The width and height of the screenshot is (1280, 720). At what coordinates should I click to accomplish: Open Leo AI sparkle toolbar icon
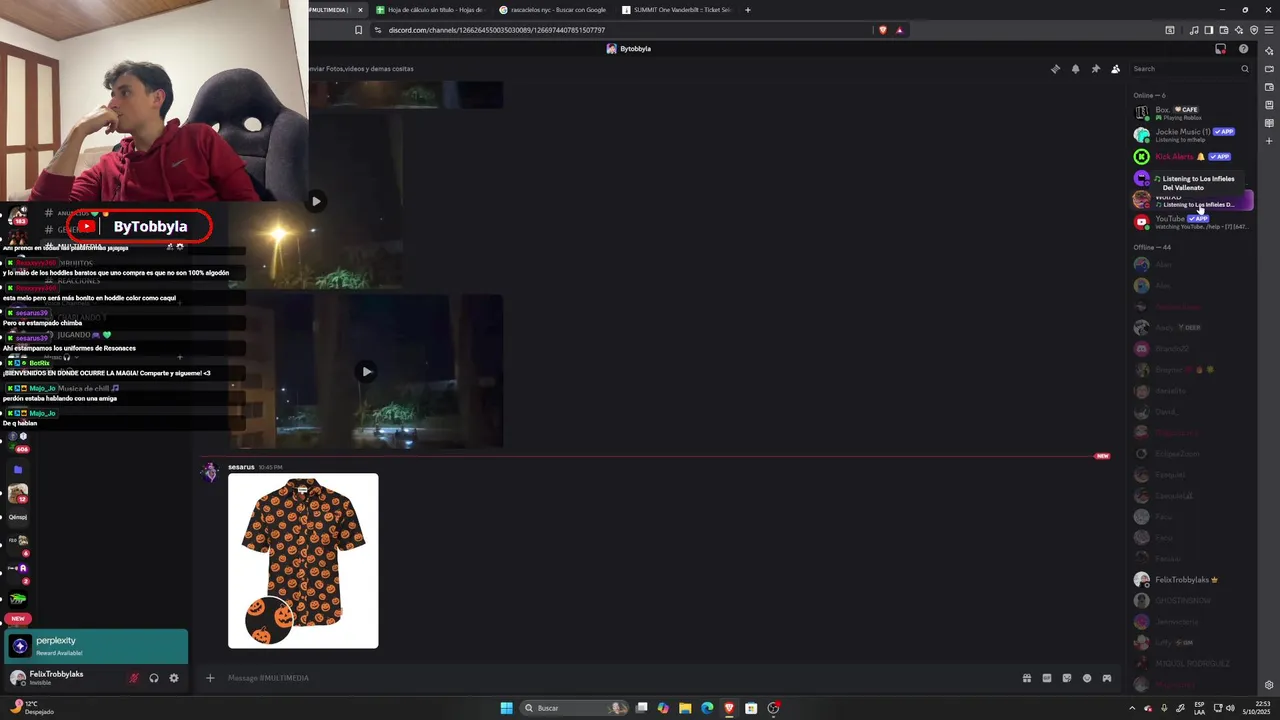click(x=1239, y=30)
